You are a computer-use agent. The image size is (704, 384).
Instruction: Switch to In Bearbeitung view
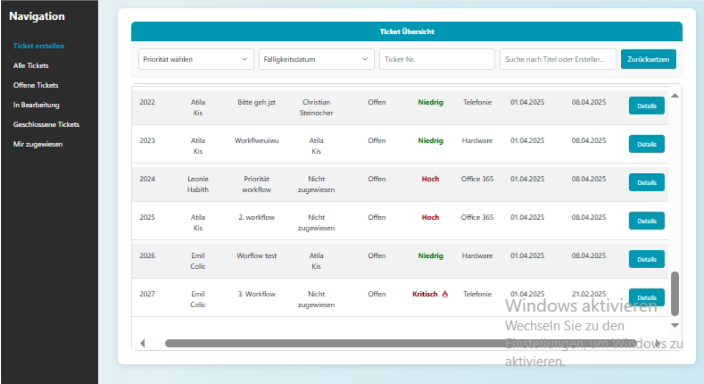[36, 105]
